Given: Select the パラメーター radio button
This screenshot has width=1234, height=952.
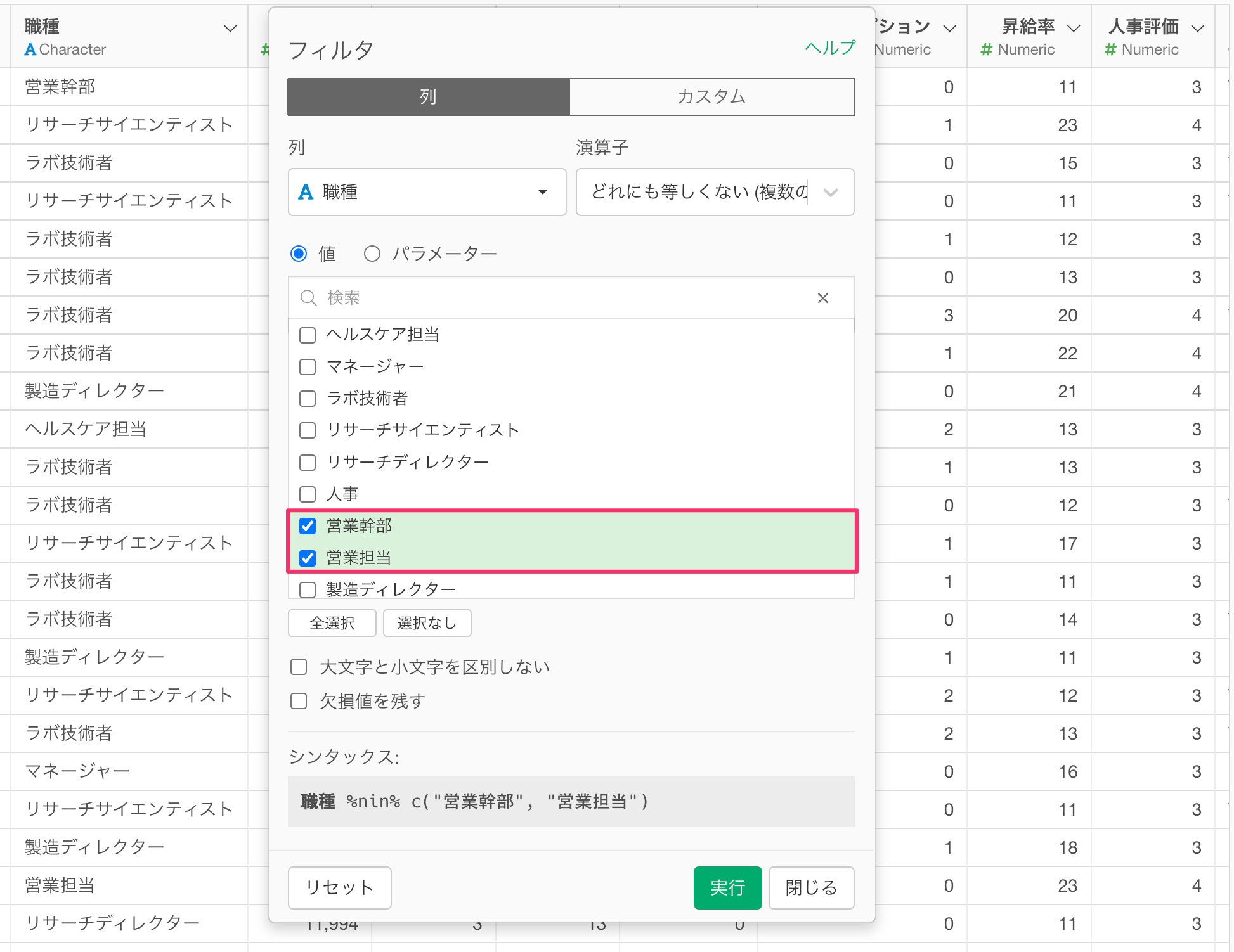Looking at the screenshot, I should tap(372, 254).
